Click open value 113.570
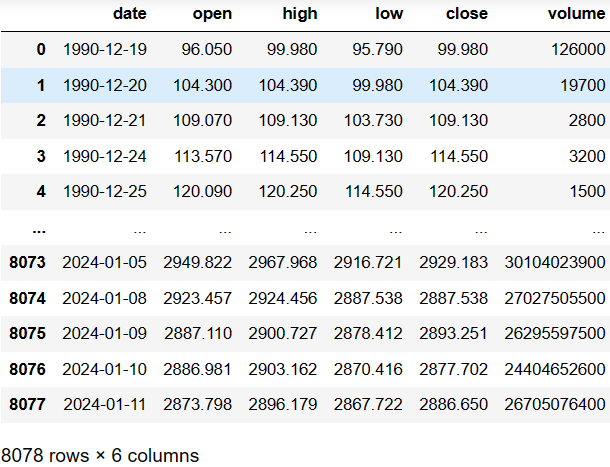610x467 pixels. click(203, 156)
